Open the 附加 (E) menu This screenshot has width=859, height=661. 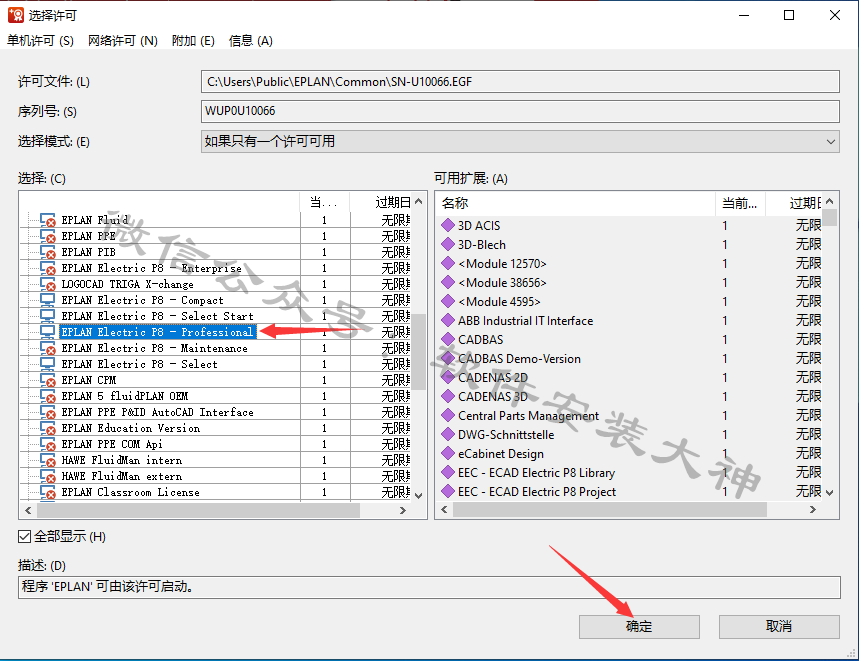[193, 41]
